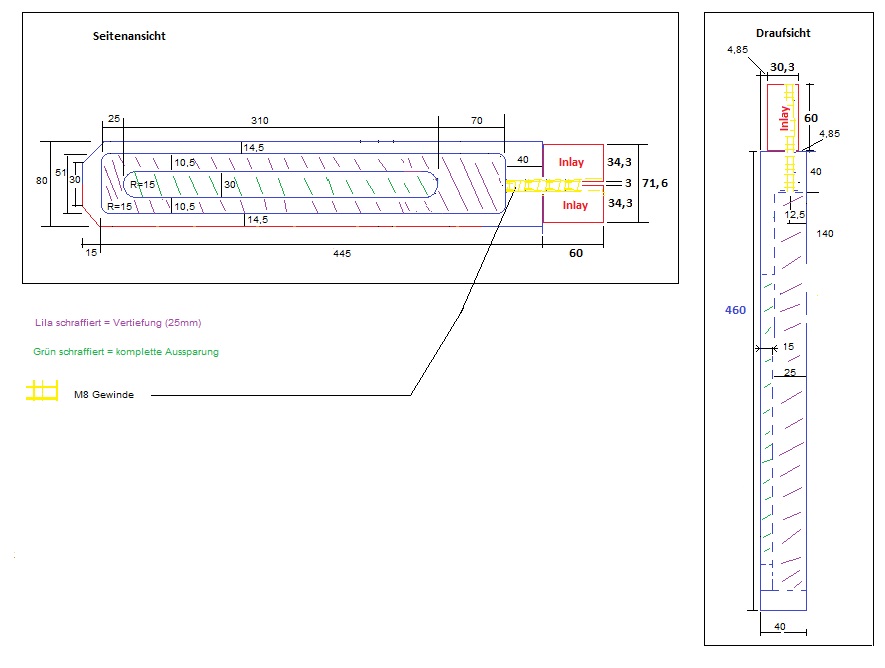
Task: Click the "Seitenansicht" view title
Action: tap(129, 36)
